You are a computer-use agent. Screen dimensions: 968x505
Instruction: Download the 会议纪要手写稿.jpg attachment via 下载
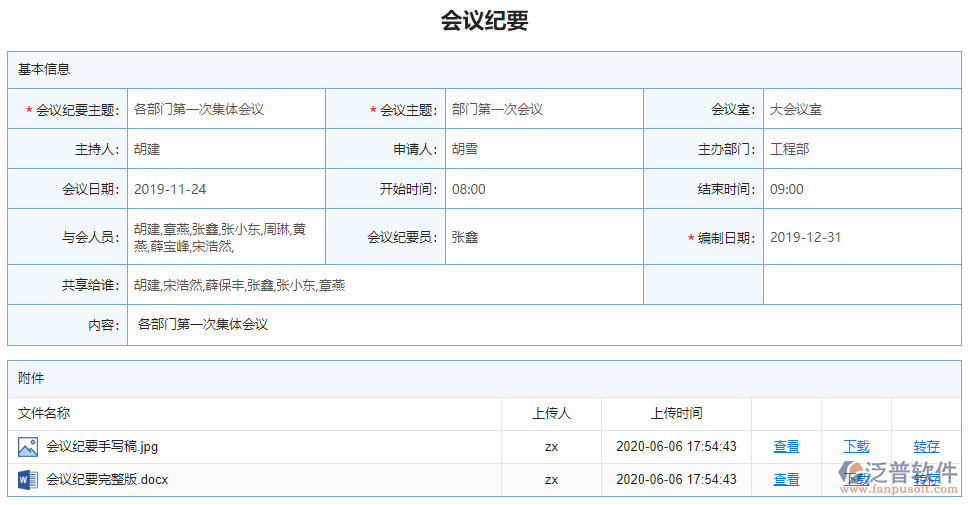pyautogui.click(x=856, y=447)
